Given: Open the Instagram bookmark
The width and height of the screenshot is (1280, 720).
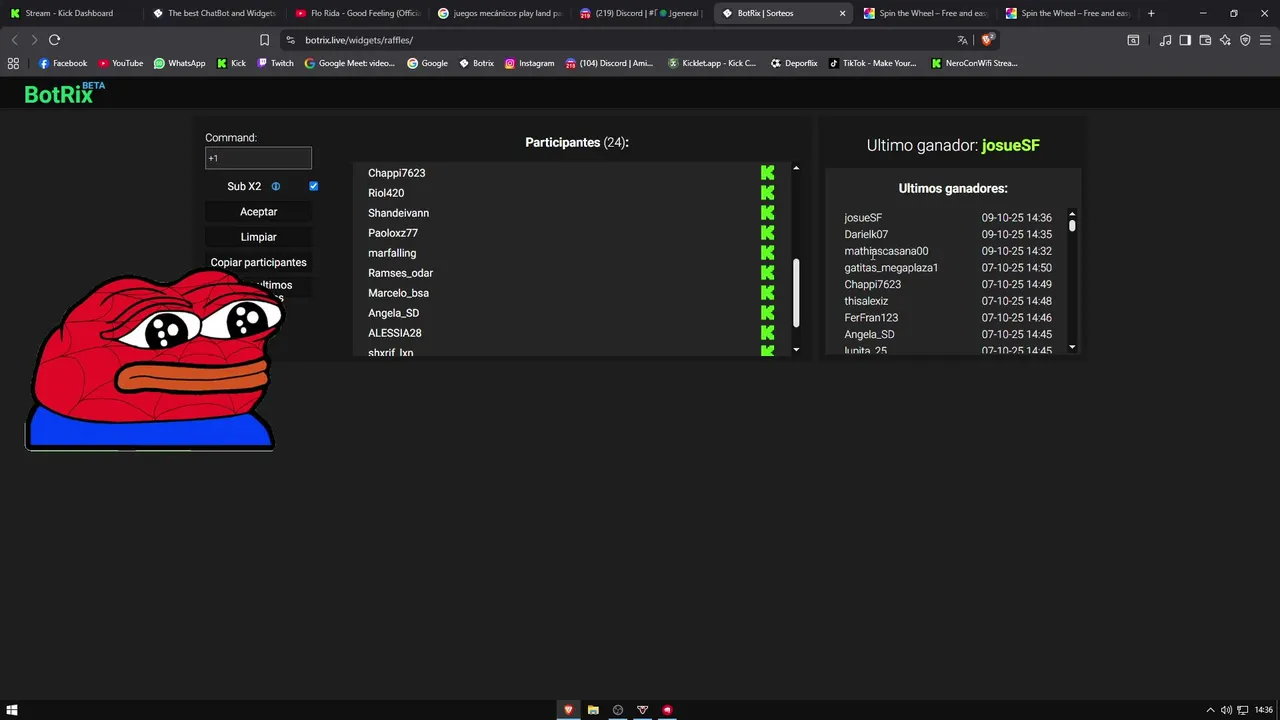Looking at the screenshot, I should click(530, 63).
